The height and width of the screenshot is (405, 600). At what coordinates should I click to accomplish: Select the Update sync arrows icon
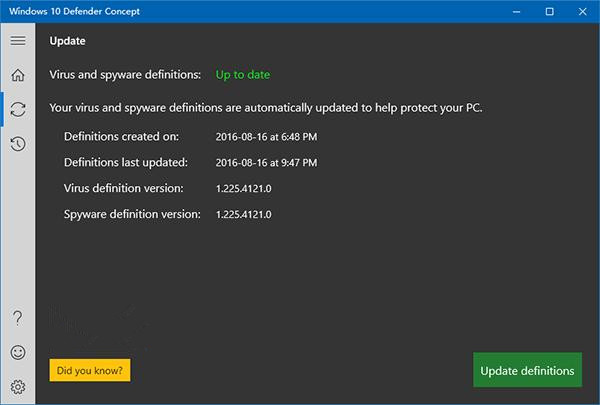[x=18, y=109]
